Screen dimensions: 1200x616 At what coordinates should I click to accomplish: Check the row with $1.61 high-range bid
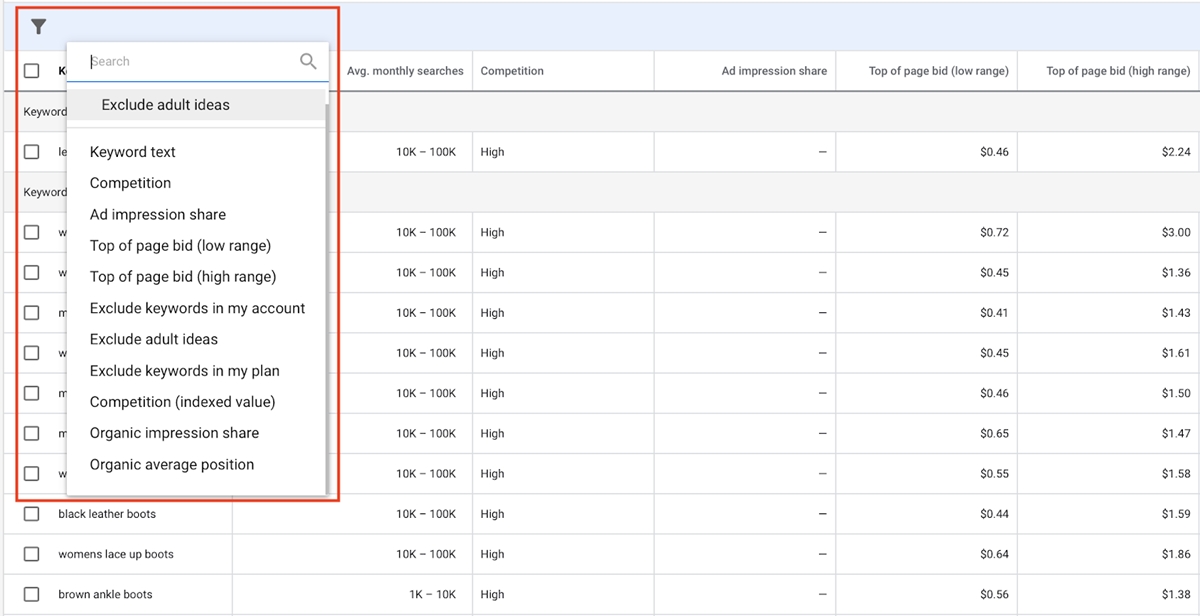[32, 353]
